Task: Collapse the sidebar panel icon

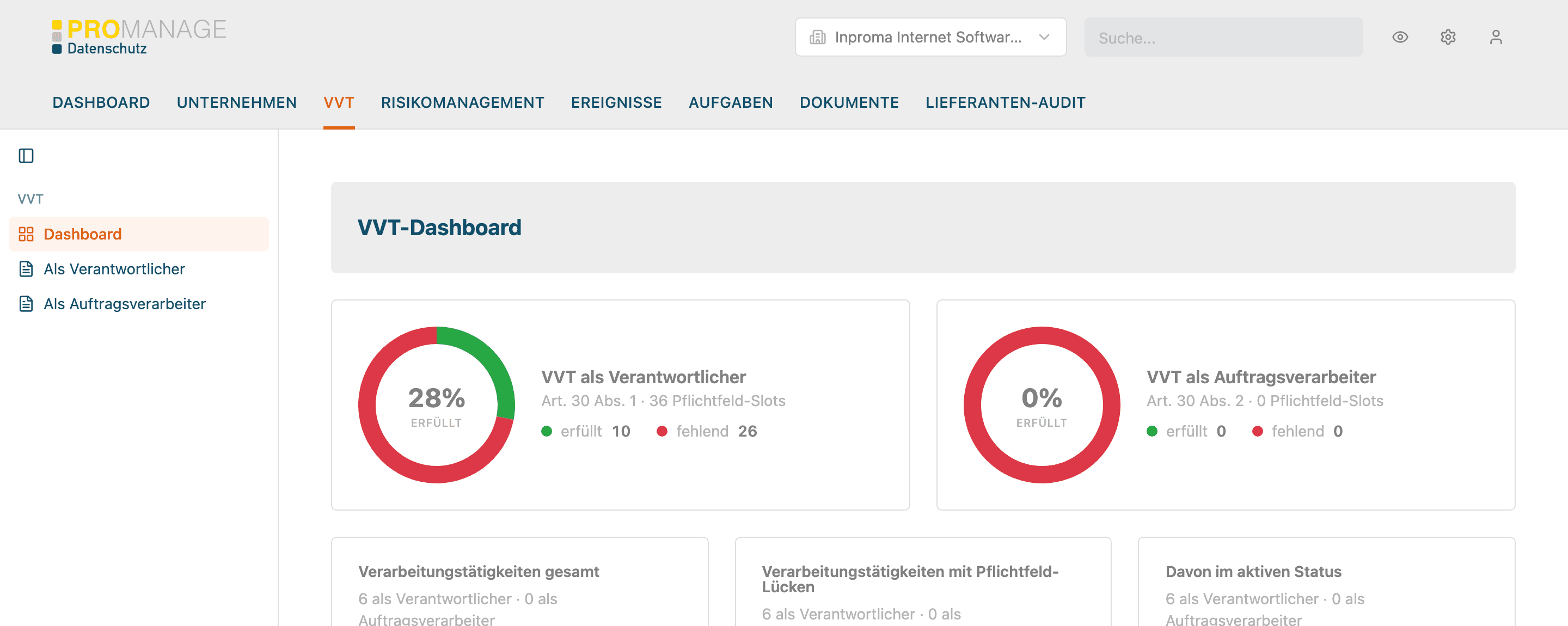Action: point(26,156)
